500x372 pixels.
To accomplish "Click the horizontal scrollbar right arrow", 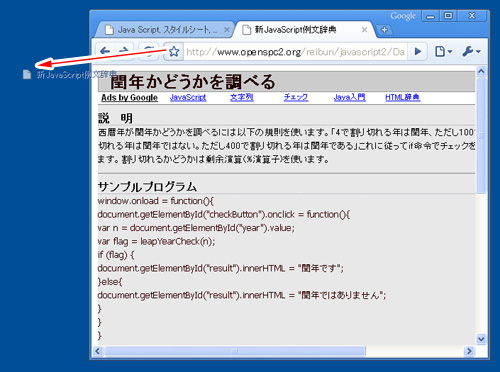I will [x=469, y=351].
